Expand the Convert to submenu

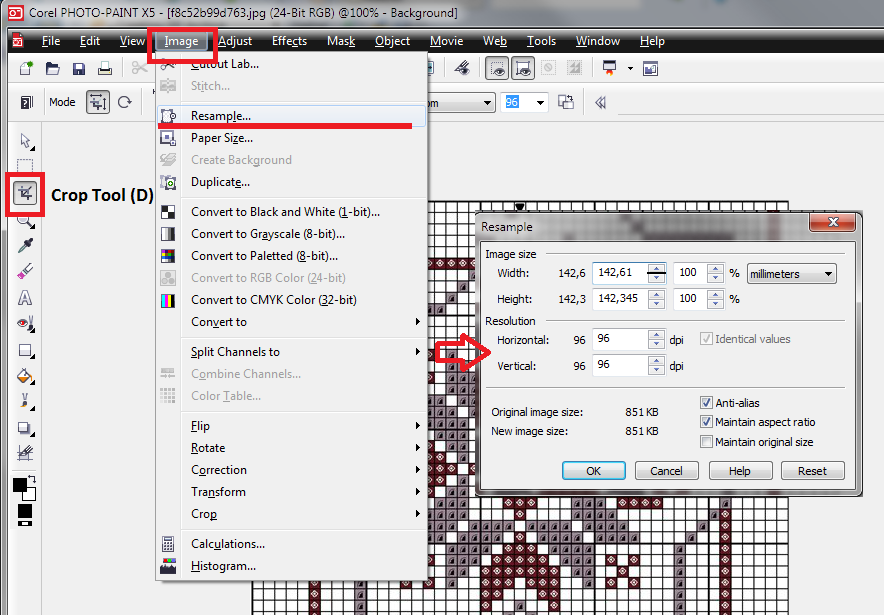point(290,322)
